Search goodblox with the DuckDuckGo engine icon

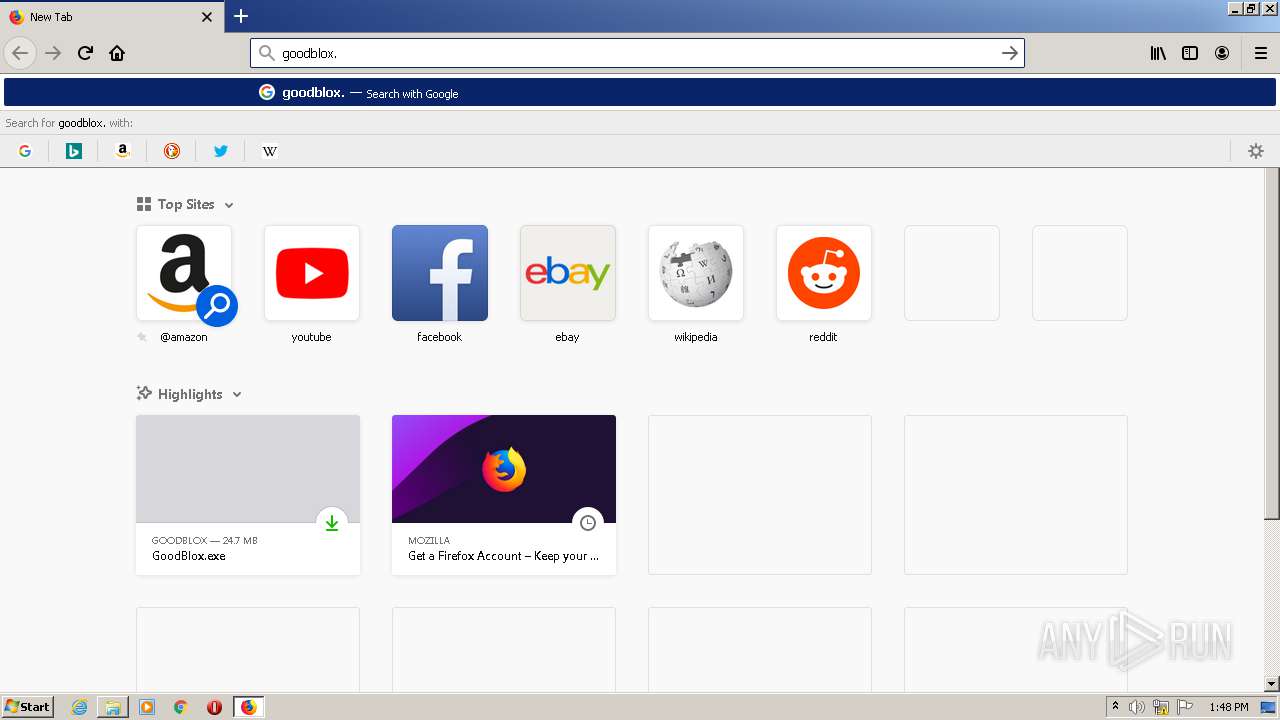pos(172,151)
